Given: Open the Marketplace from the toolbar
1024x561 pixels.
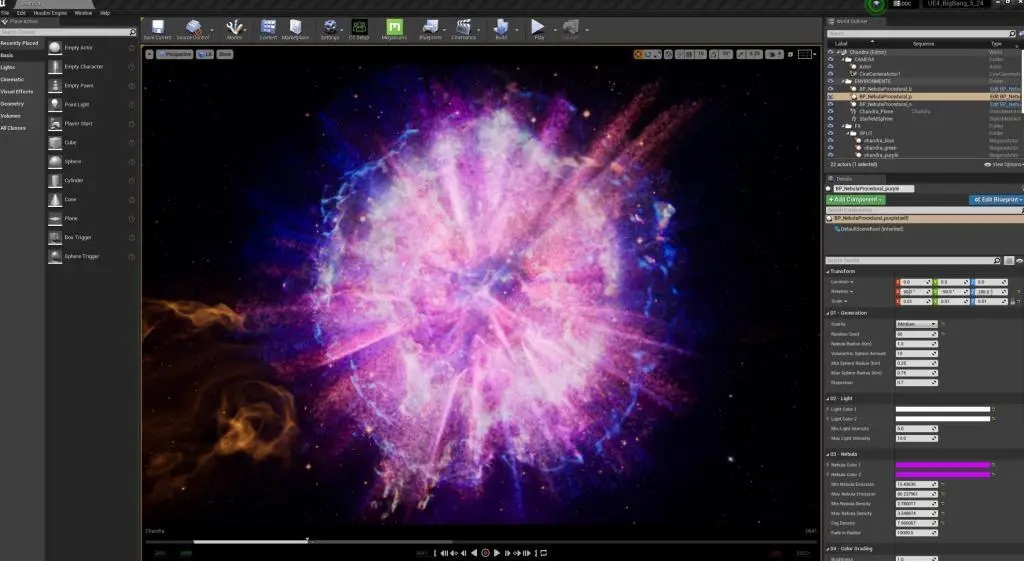Looking at the screenshot, I should [x=295, y=29].
